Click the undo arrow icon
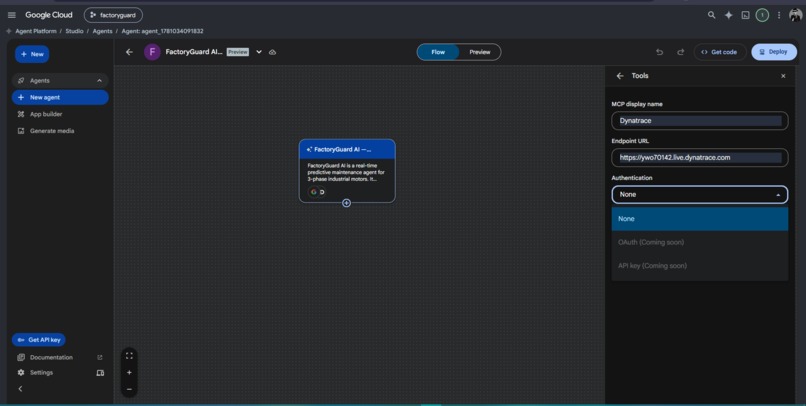Image resolution: width=806 pixels, height=406 pixels. tap(660, 52)
